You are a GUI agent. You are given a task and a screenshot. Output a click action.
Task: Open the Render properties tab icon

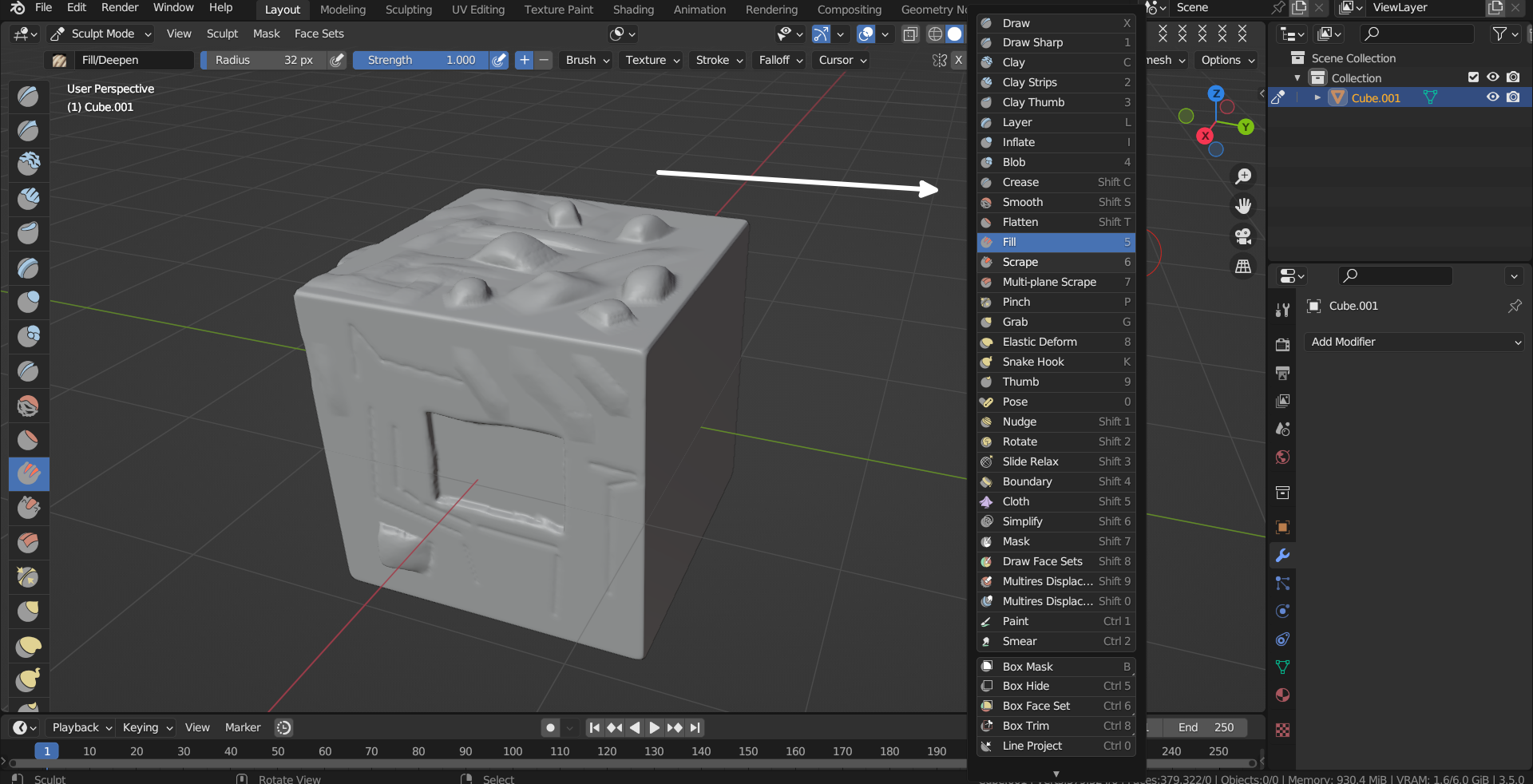pyautogui.click(x=1282, y=345)
